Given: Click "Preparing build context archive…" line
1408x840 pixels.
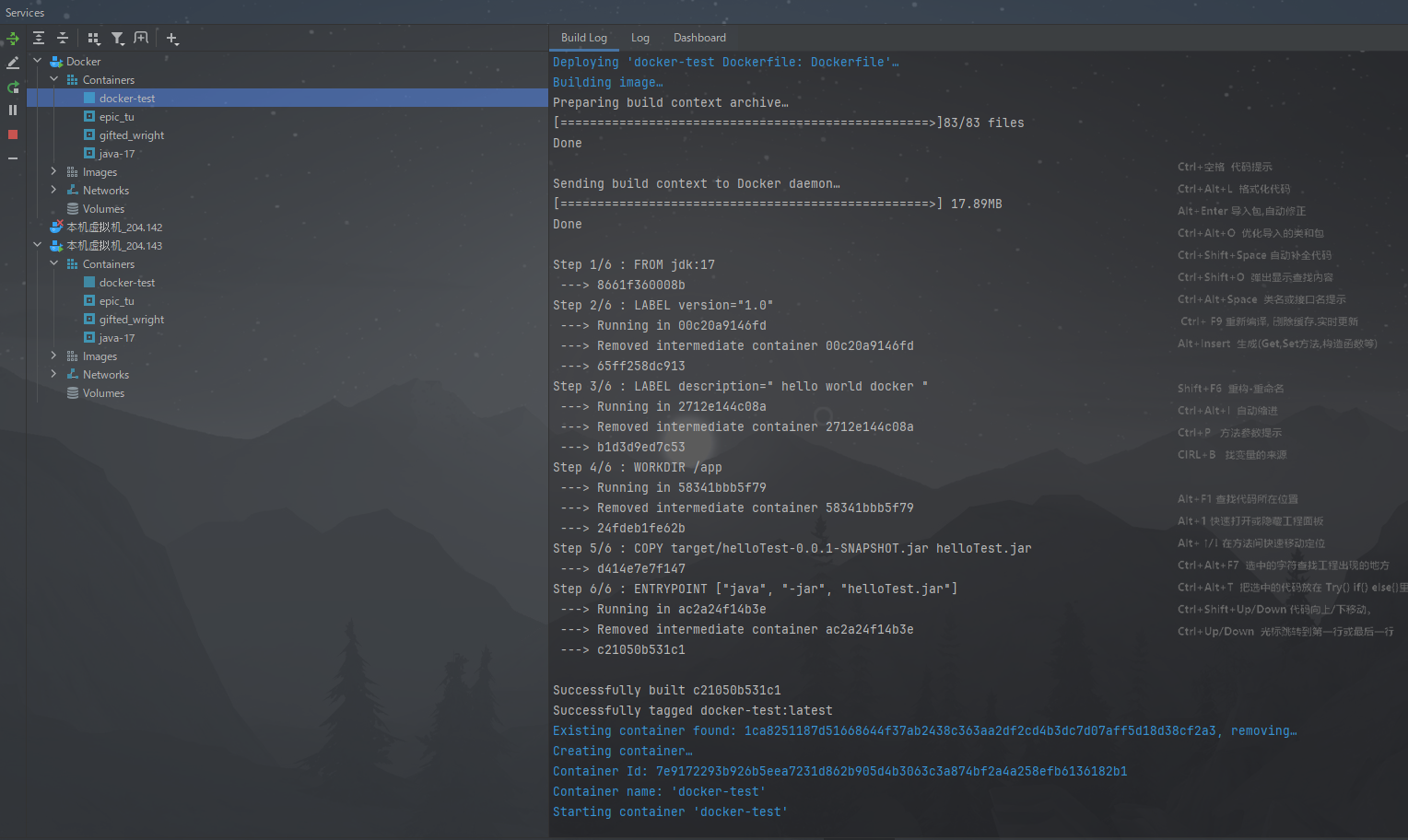Looking at the screenshot, I should (671, 102).
